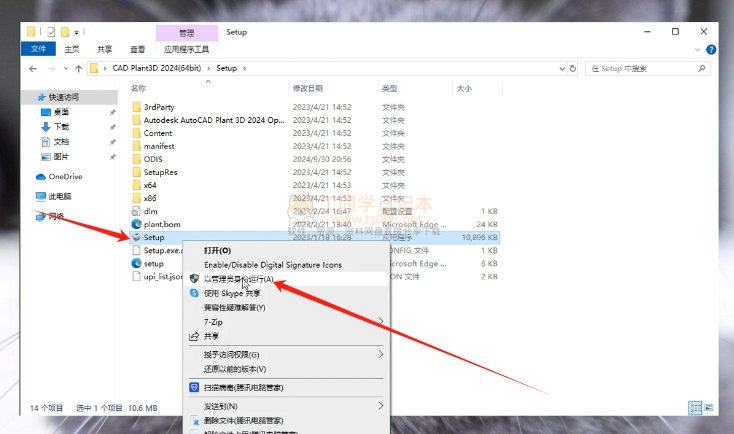This screenshot has height=434, width=734.
Task: Refresh the current folder view
Action: point(573,68)
